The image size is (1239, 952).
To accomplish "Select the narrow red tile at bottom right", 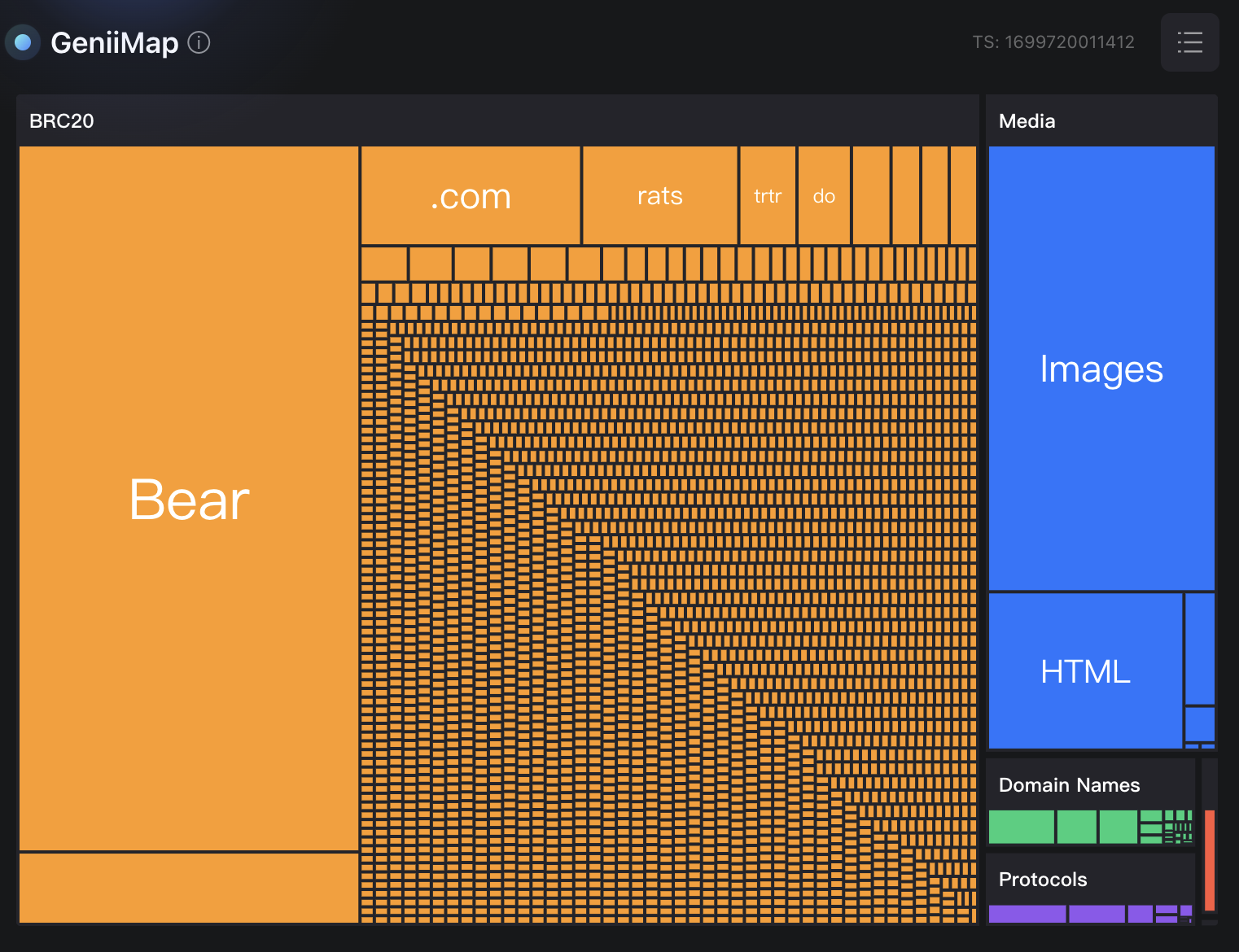I will click(1210, 860).
